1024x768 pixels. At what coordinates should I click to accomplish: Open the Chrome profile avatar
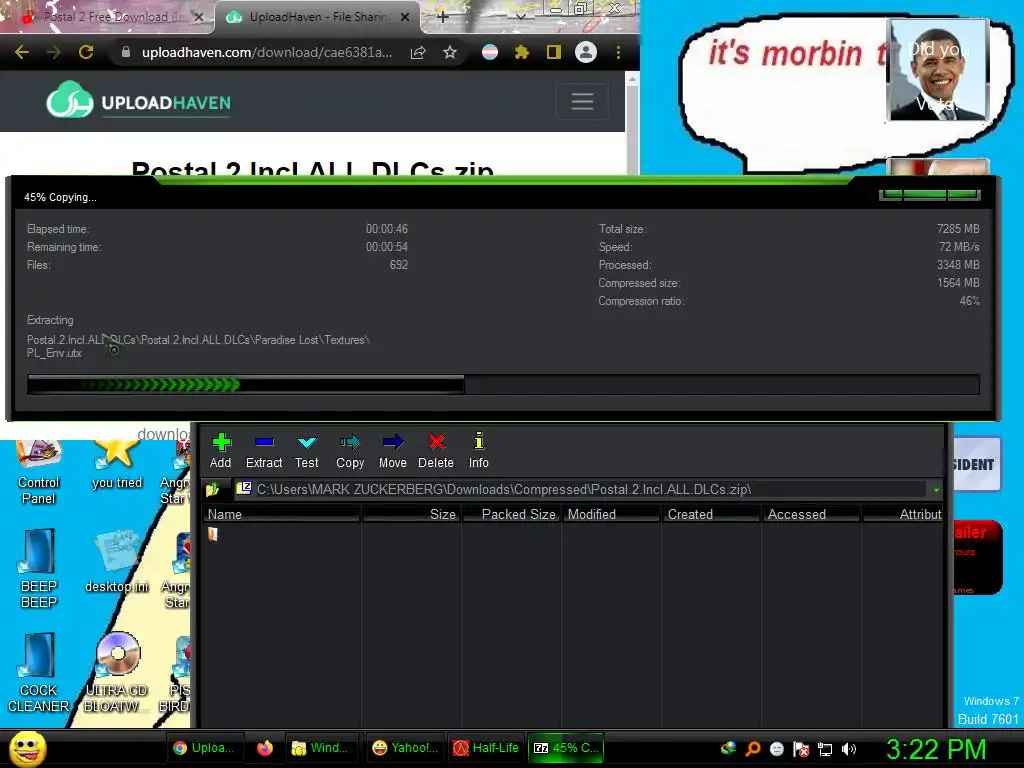(x=586, y=52)
